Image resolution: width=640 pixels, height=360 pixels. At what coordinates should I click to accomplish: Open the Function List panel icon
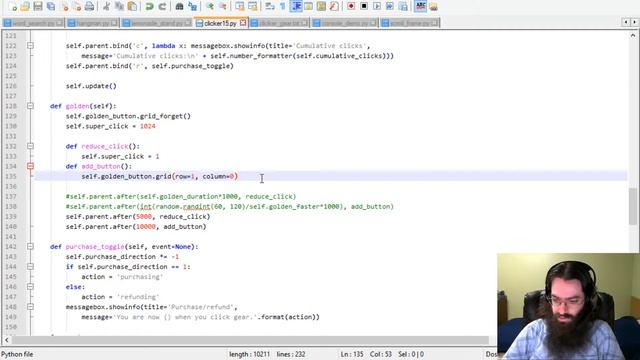[x=334, y=6]
